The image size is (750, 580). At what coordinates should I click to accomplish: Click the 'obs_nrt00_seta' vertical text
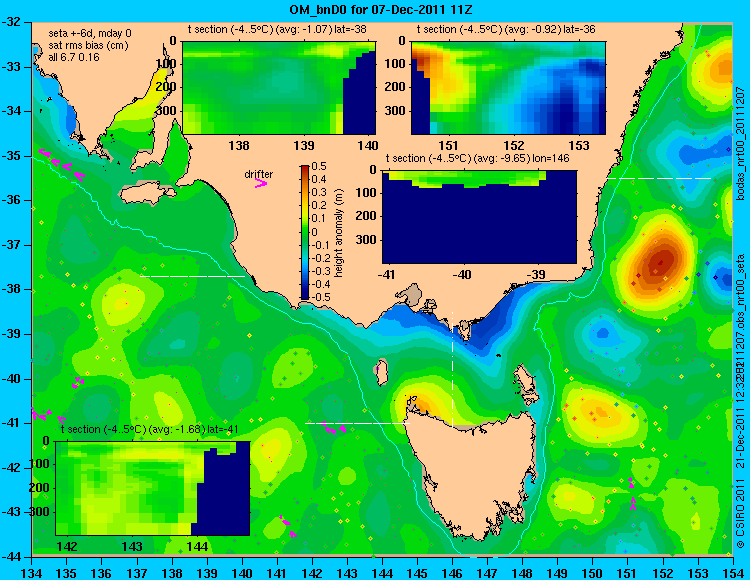tap(740, 290)
